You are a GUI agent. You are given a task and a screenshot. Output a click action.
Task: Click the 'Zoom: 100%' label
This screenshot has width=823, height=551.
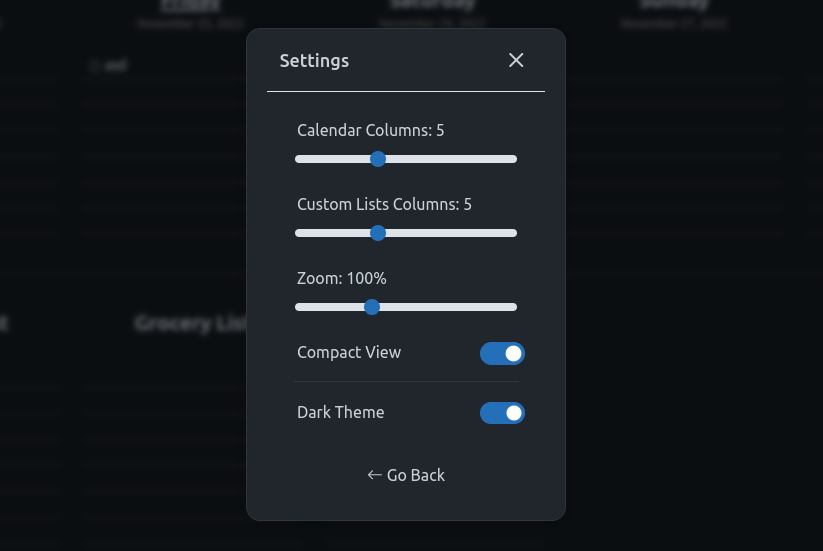[342, 278]
